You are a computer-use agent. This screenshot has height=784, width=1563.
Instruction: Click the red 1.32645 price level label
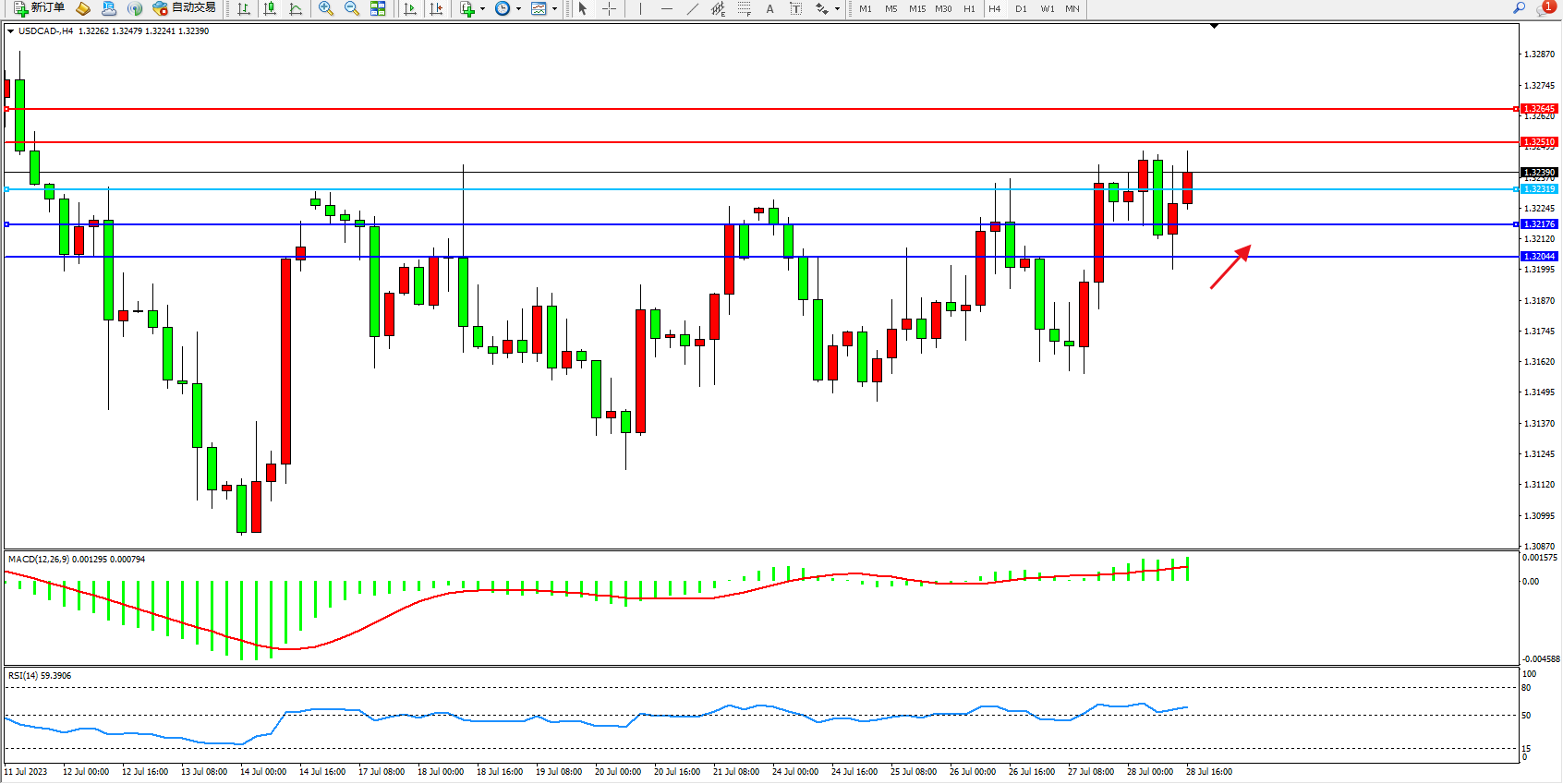[1539, 109]
